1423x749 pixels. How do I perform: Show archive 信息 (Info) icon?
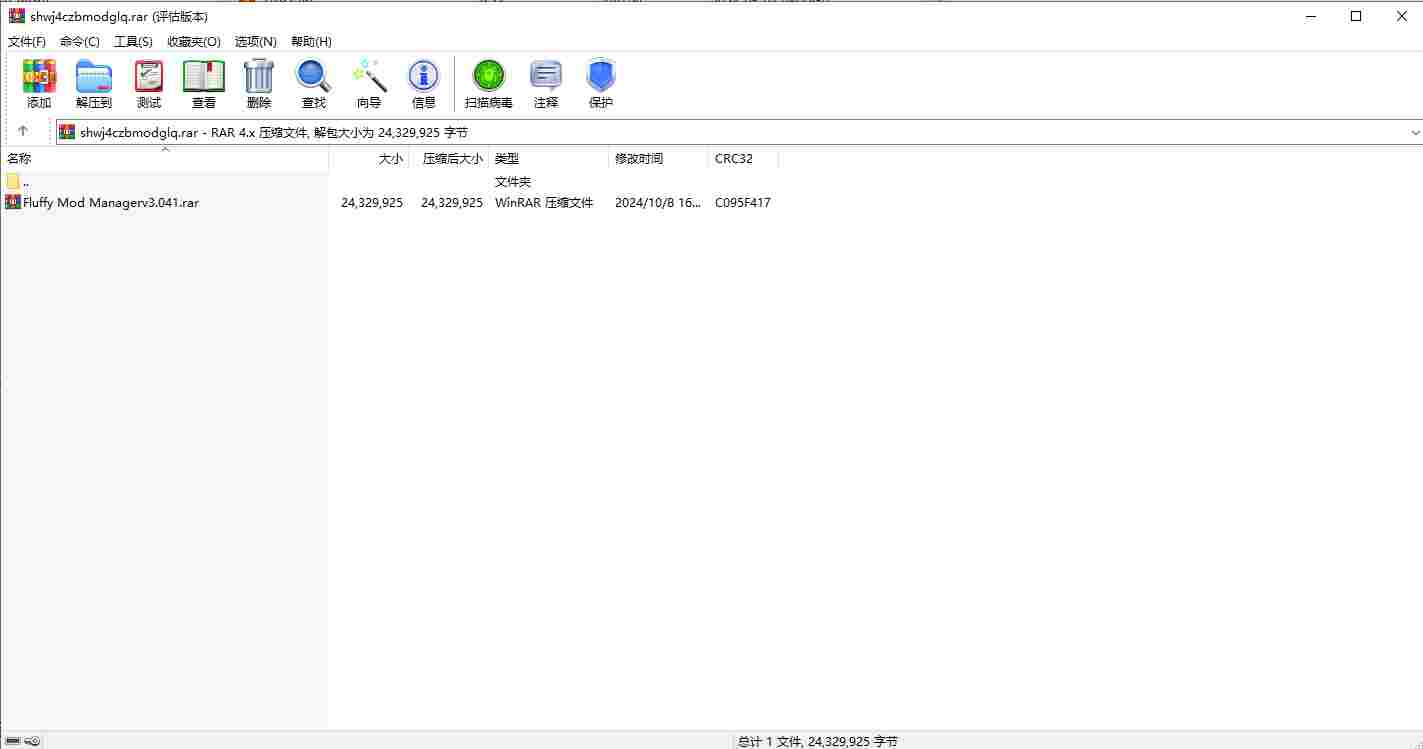424,84
